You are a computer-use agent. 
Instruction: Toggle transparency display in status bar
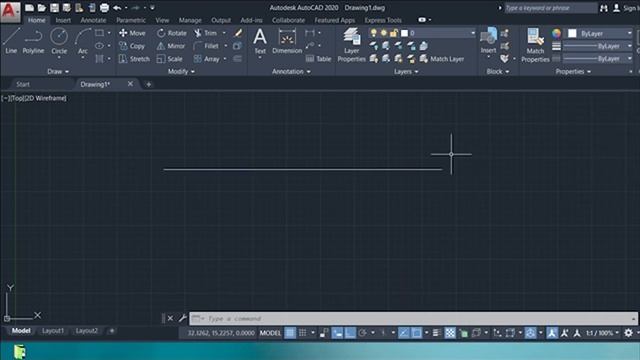[450, 333]
